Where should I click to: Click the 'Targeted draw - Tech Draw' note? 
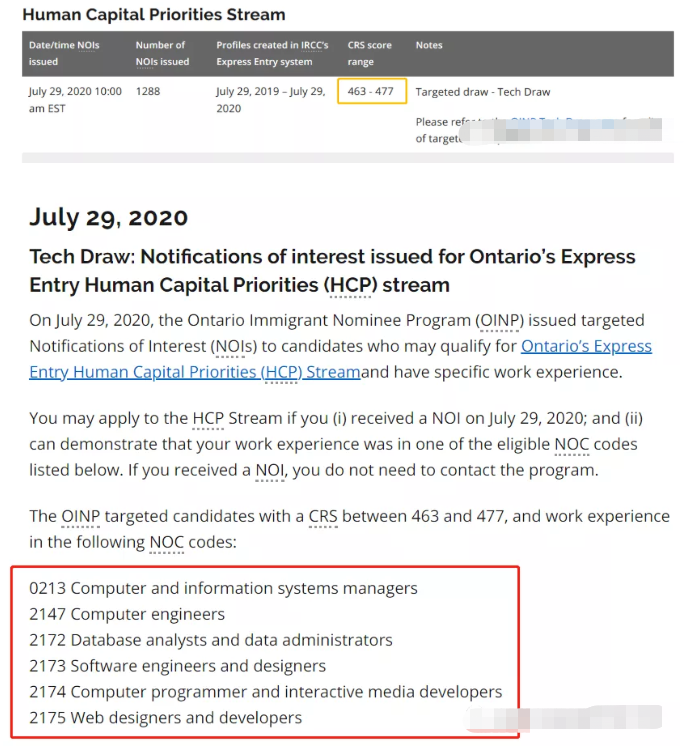(x=483, y=92)
